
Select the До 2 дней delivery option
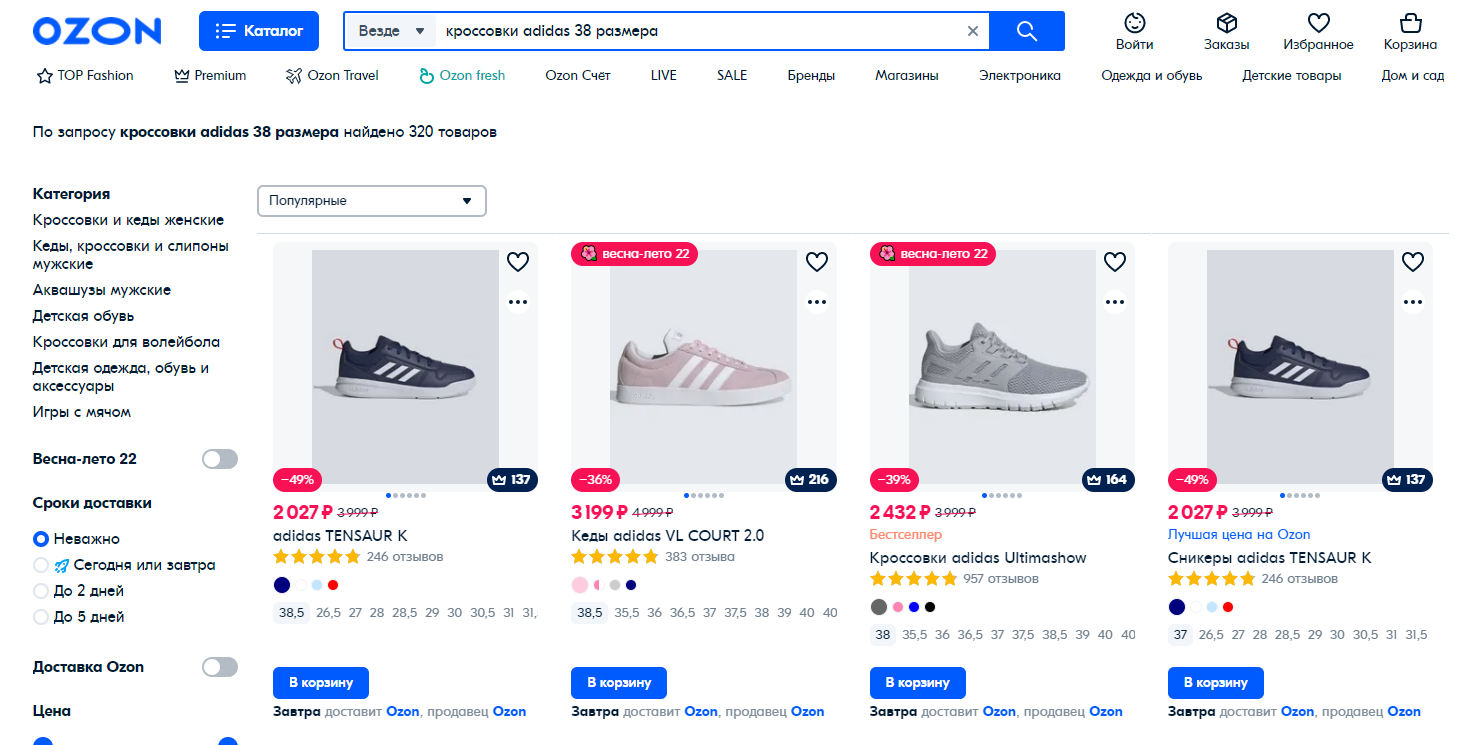pyautogui.click(x=41, y=591)
